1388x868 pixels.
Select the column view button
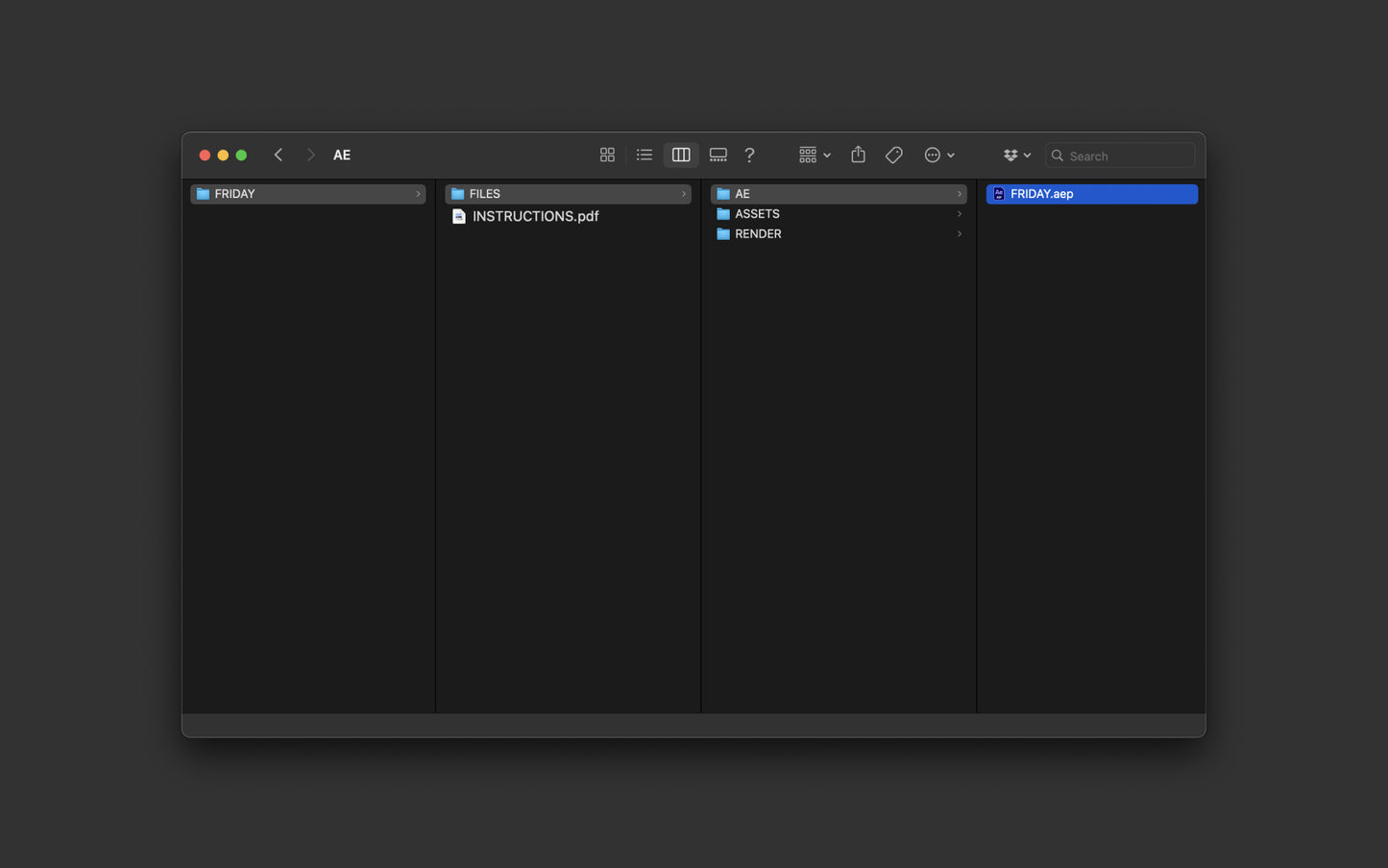(x=681, y=155)
